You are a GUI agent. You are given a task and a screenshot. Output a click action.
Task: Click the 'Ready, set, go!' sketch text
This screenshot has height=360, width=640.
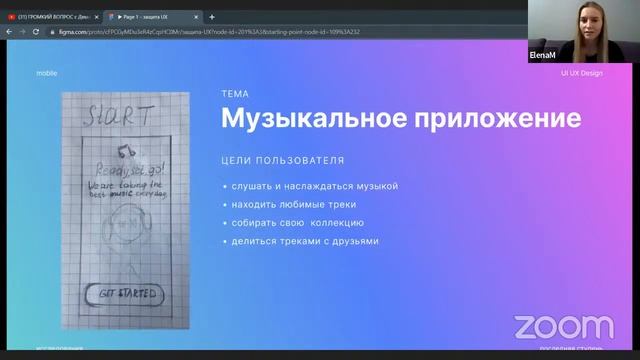130,169
